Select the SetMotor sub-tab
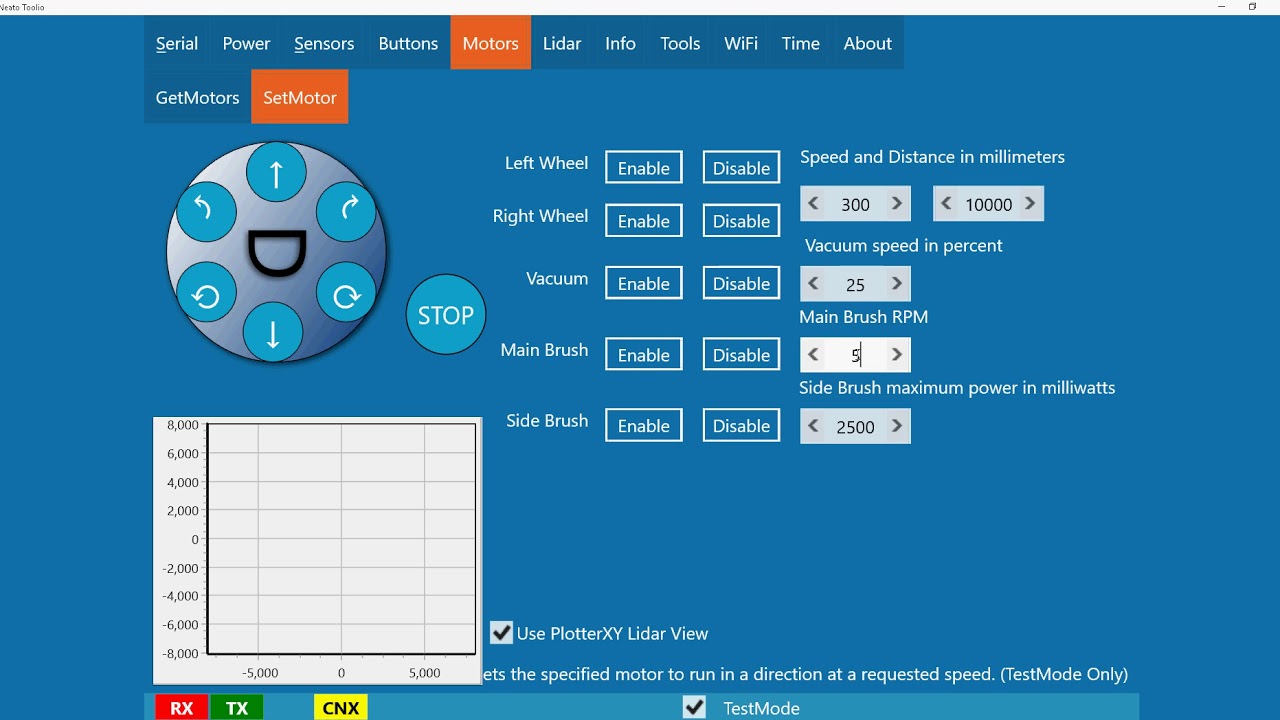 300,97
